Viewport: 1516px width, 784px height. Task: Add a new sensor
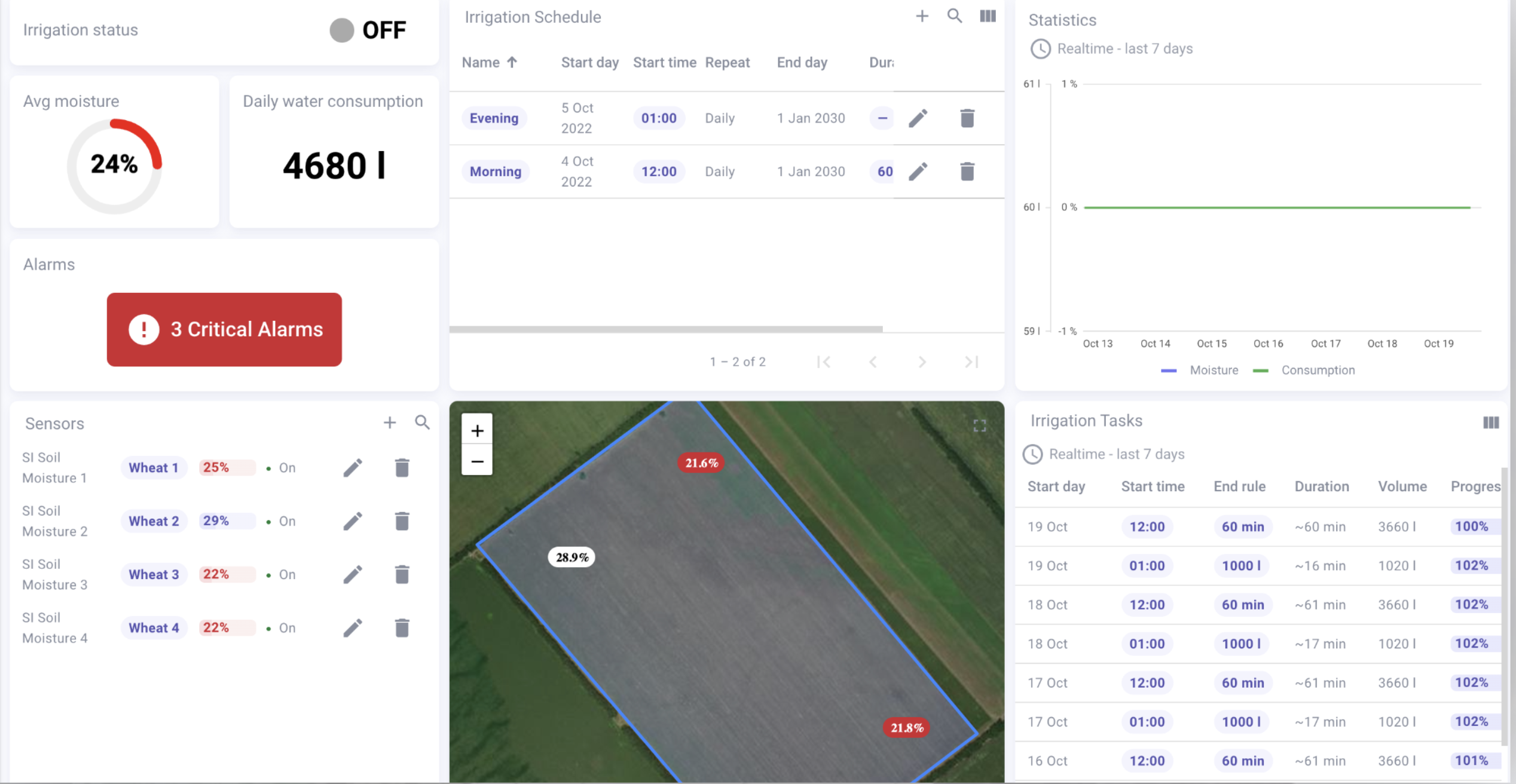(x=390, y=423)
